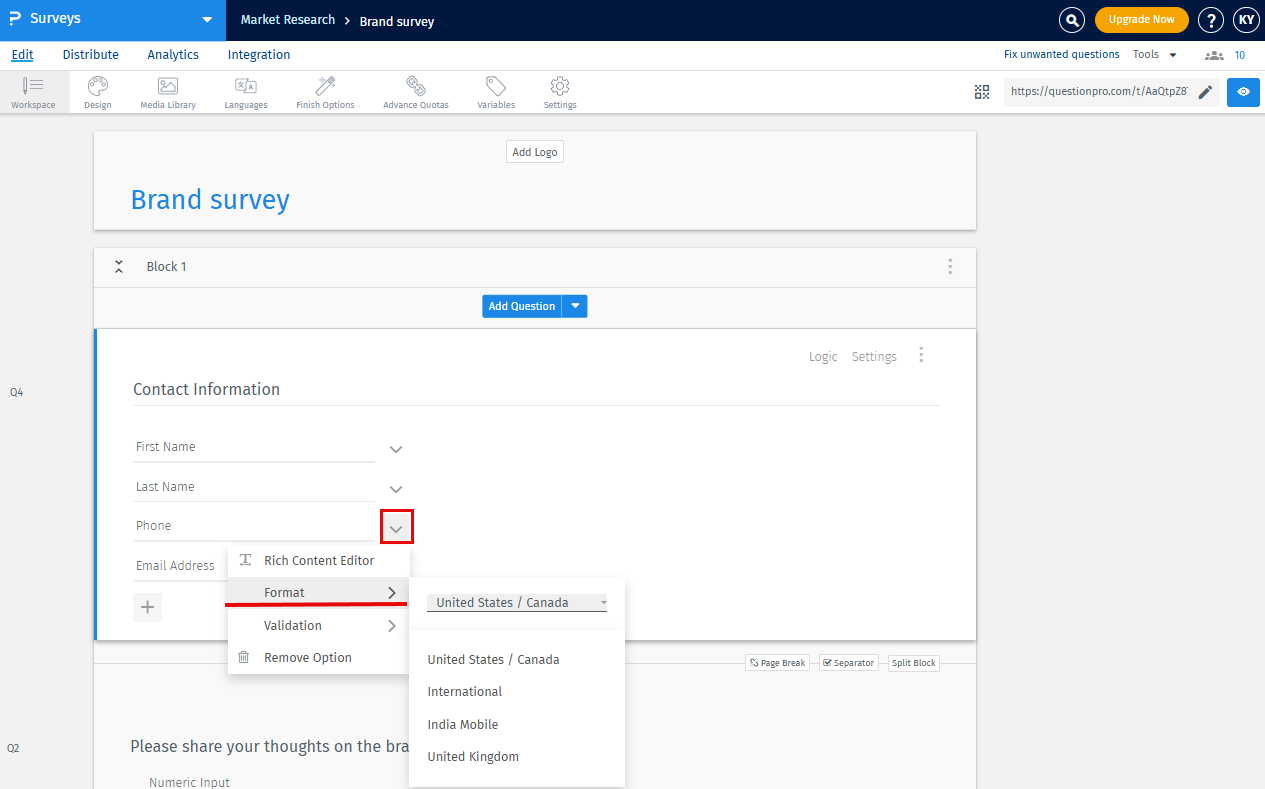Select India Mobile phone format
1265x789 pixels.
pyautogui.click(x=462, y=725)
